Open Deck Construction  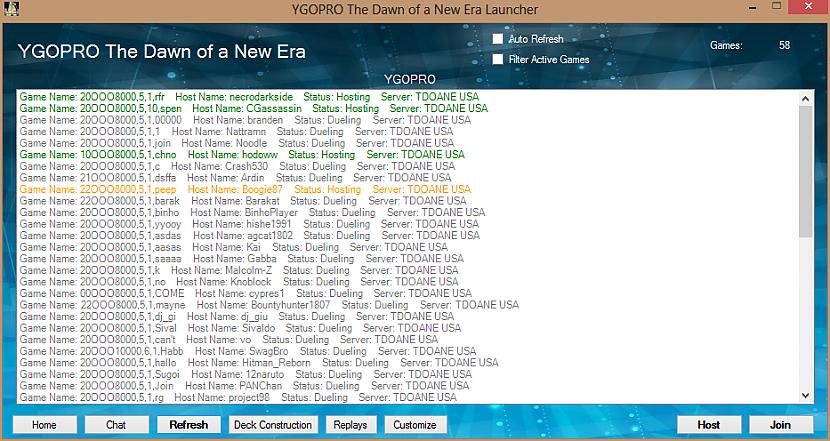273,425
